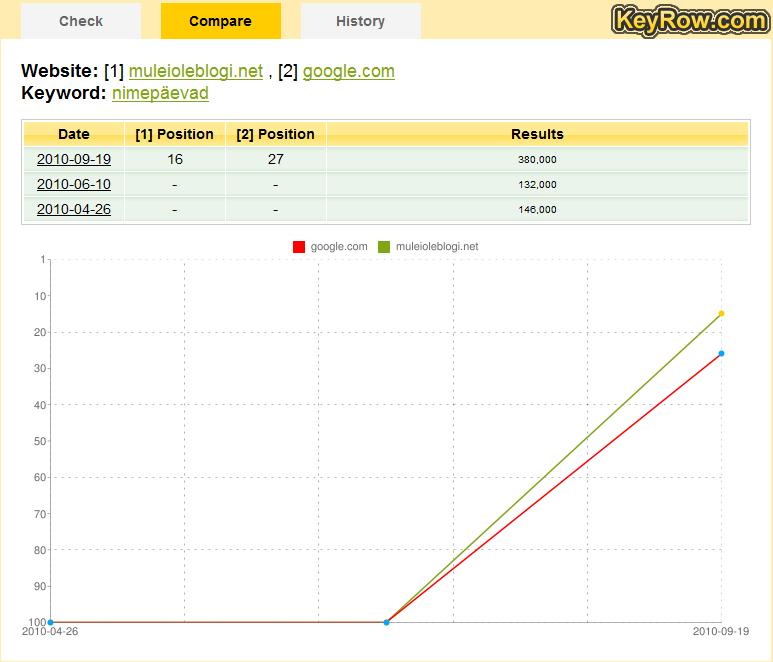This screenshot has width=773, height=662.
Task: Select the yellow data point on the green line
Action: point(721,314)
